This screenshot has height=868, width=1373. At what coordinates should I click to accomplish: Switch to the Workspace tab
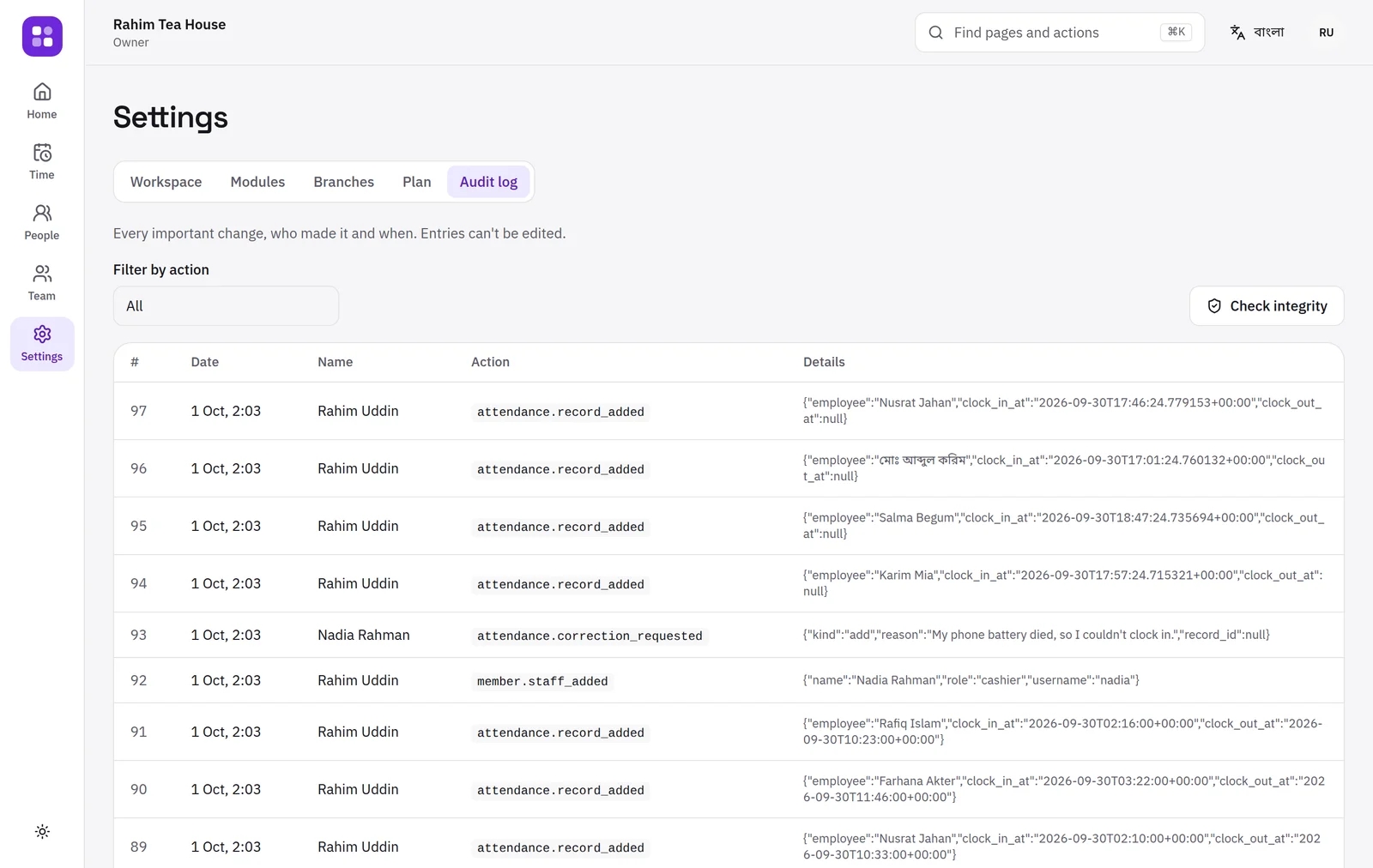166,182
